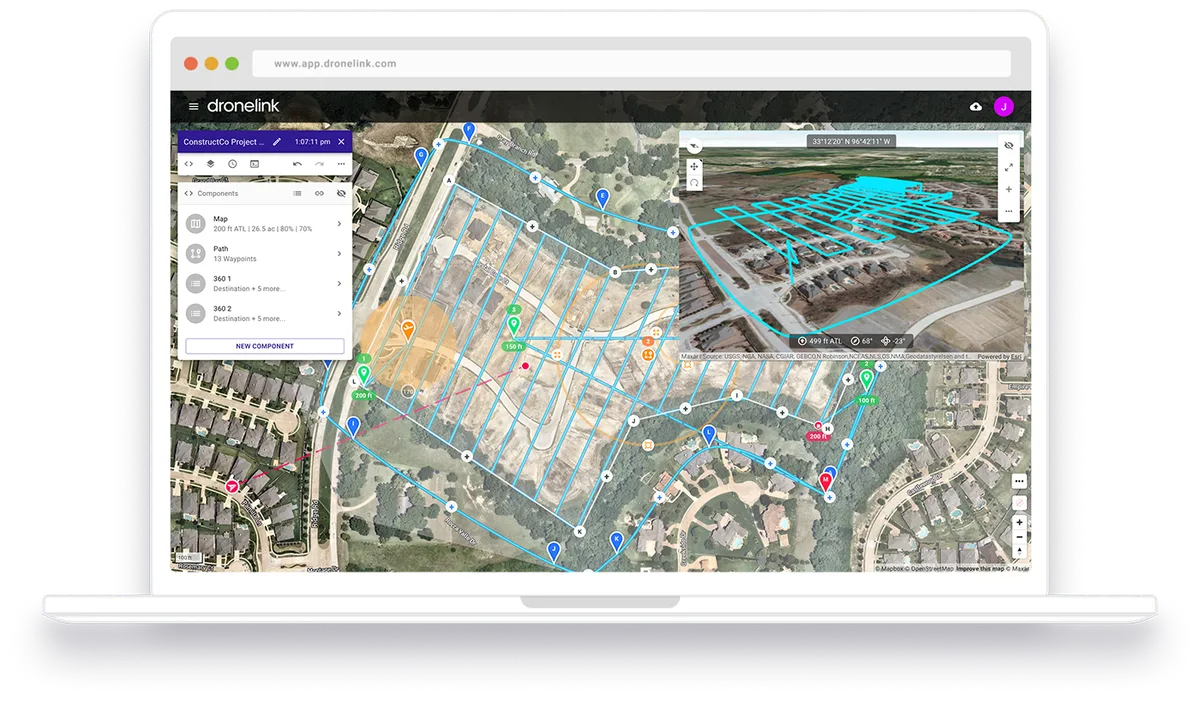1200x712 pixels.
Task: Click the -23° gimbal pitch readout
Action: [x=892, y=341]
